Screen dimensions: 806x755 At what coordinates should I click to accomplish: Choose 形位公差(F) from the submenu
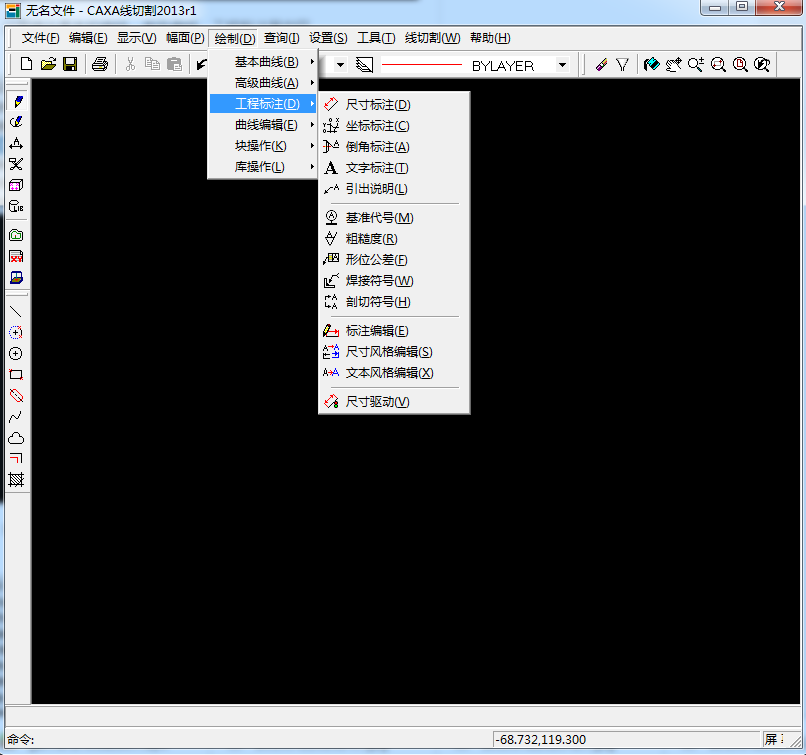coord(394,260)
